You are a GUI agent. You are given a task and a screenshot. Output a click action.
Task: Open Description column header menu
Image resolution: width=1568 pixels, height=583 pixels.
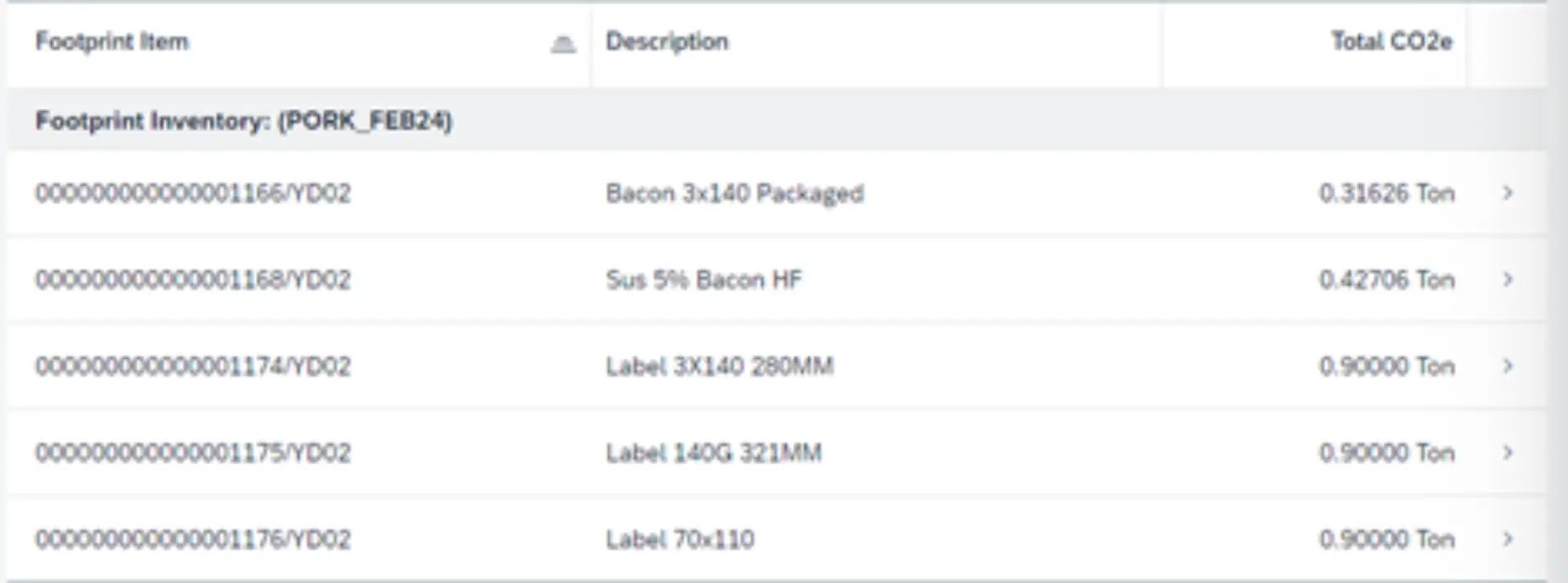tap(666, 41)
